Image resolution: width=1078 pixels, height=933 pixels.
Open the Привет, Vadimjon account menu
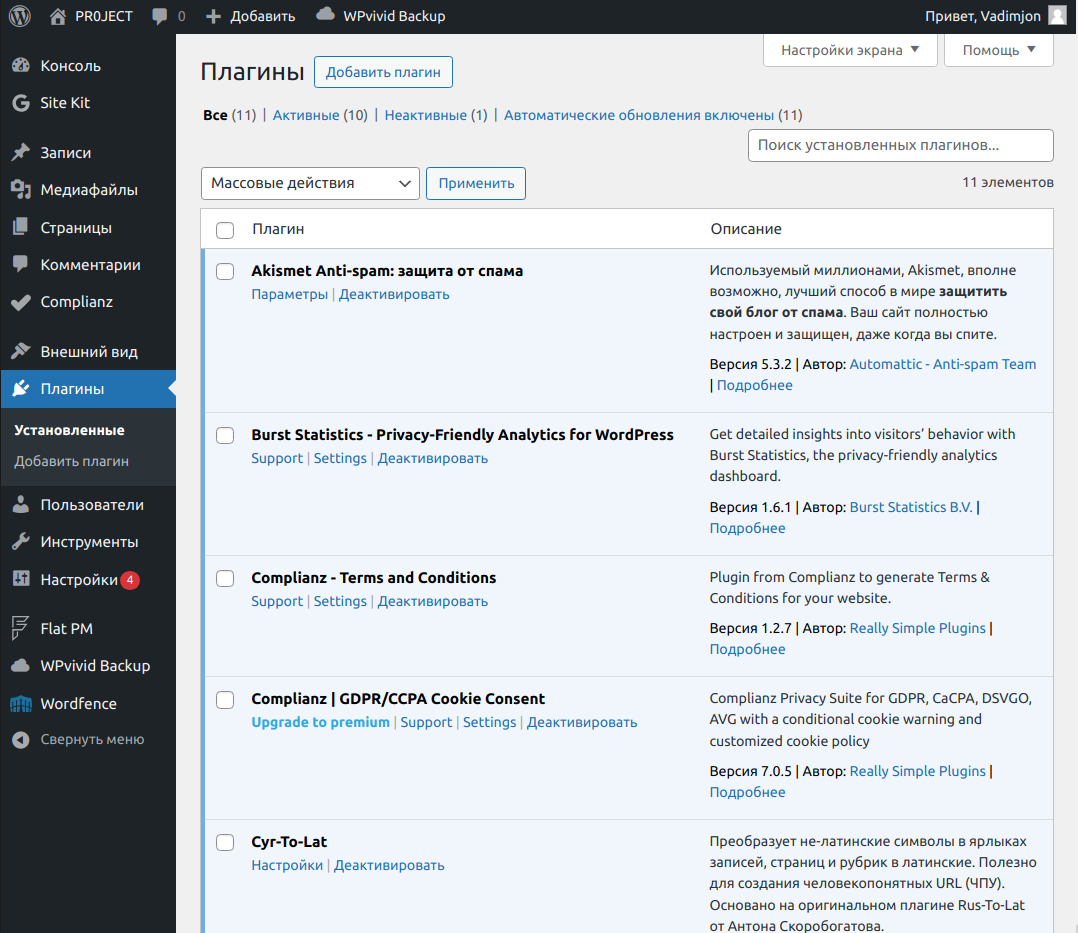point(995,16)
